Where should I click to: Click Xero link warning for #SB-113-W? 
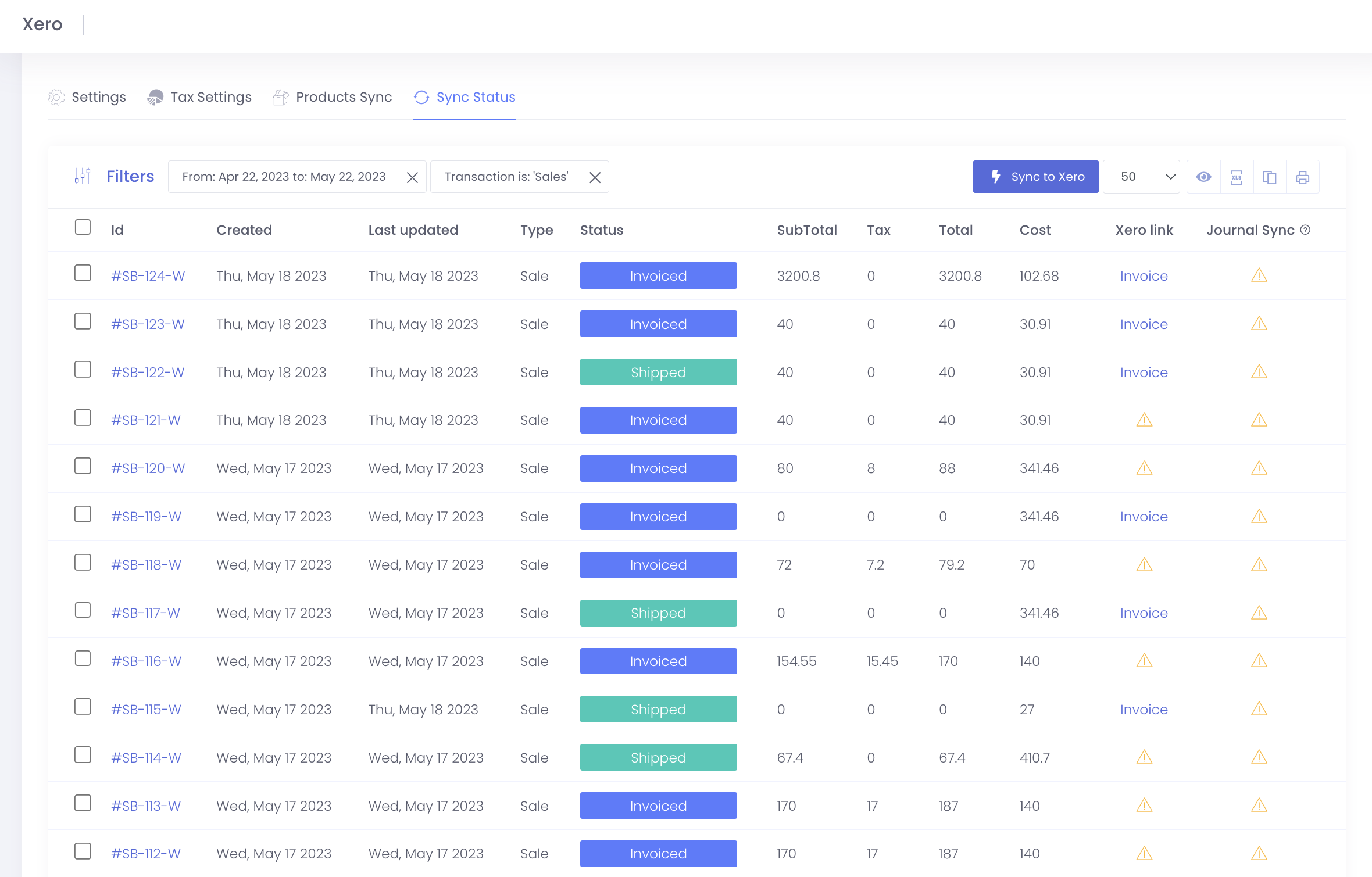pos(1145,805)
